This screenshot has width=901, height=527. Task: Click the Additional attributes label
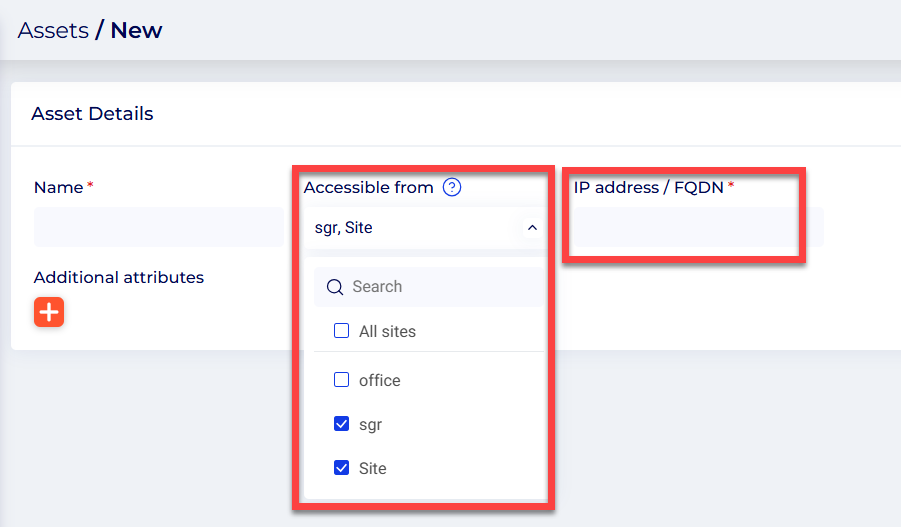click(x=118, y=277)
